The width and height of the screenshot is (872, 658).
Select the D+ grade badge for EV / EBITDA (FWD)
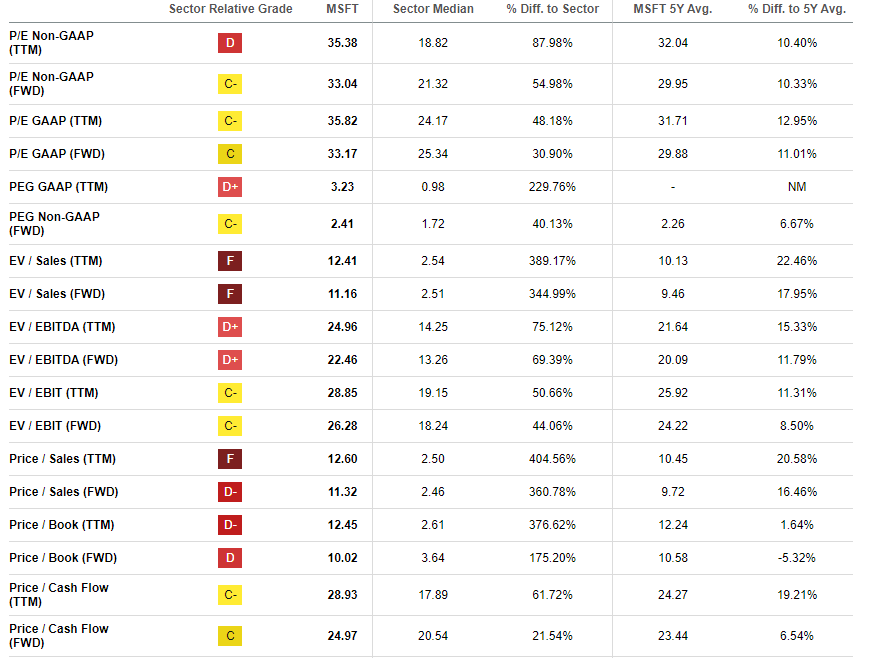pos(230,360)
